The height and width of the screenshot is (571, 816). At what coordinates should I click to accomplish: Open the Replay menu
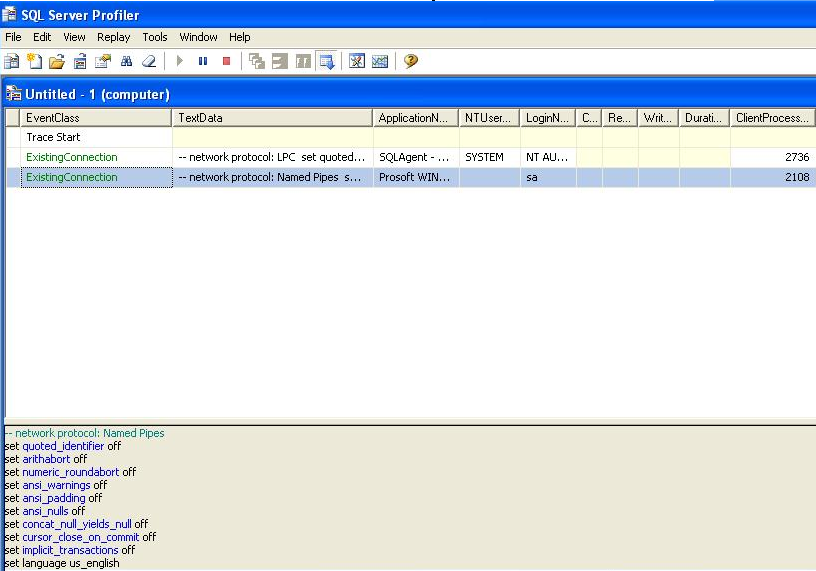[x=114, y=37]
